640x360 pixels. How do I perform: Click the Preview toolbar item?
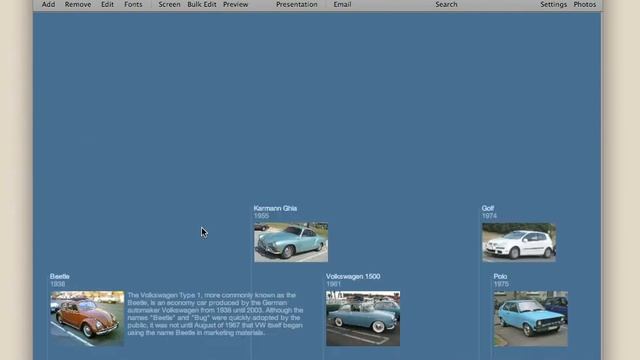pyautogui.click(x=236, y=4)
